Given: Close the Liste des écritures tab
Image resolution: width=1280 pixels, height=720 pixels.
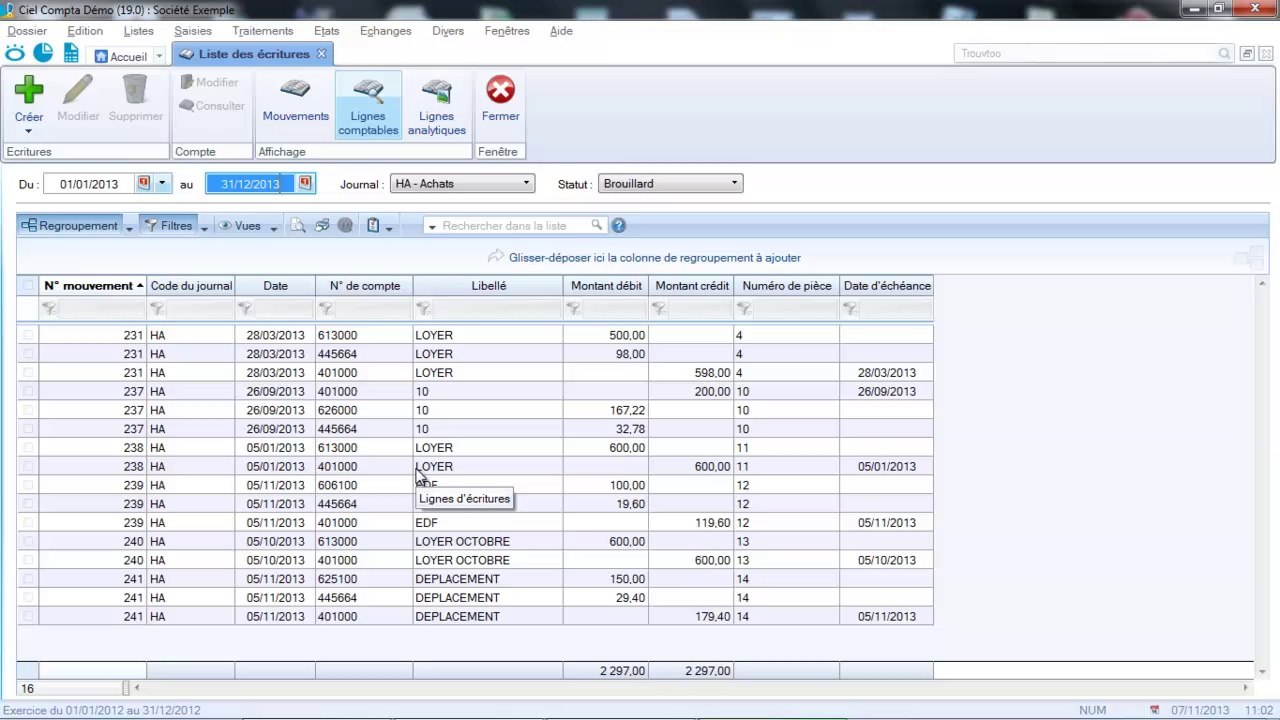Looking at the screenshot, I should tap(321, 54).
